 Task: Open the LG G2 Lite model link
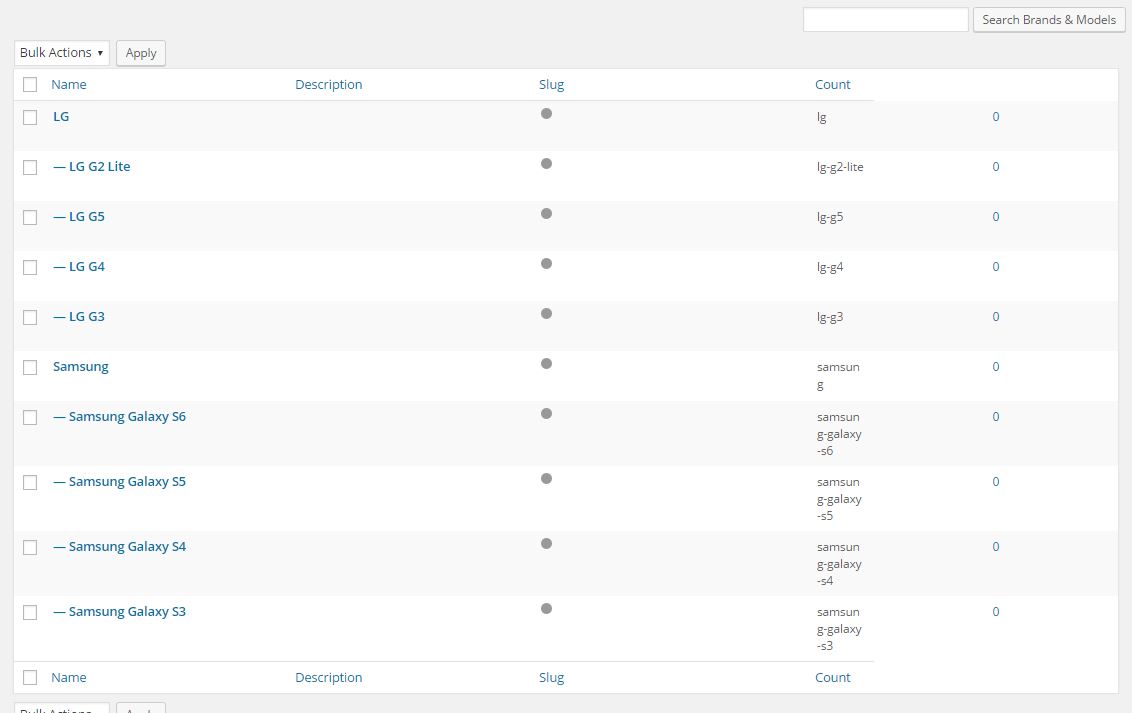click(92, 167)
